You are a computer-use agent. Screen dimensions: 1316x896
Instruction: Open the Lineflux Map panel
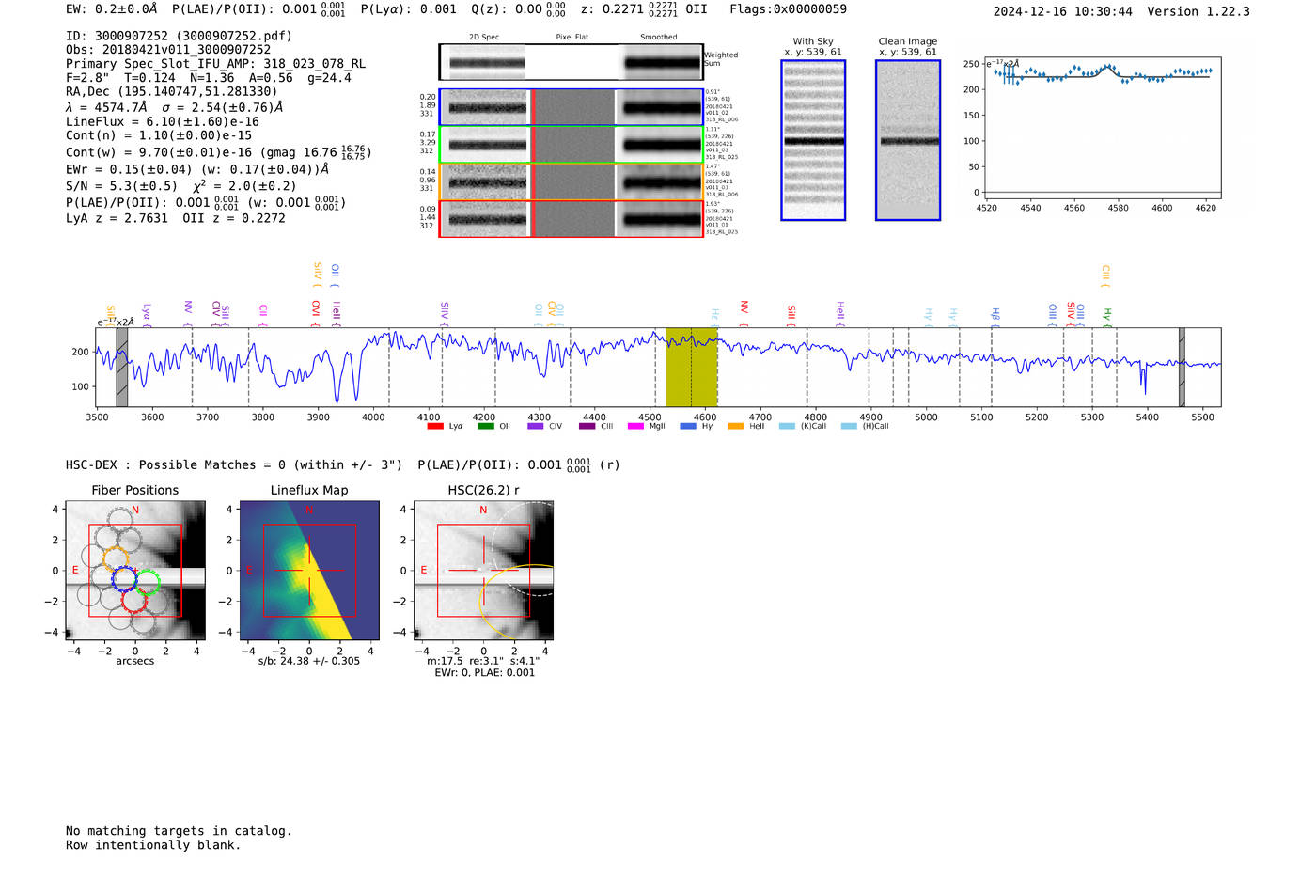pyautogui.click(x=309, y=571)
